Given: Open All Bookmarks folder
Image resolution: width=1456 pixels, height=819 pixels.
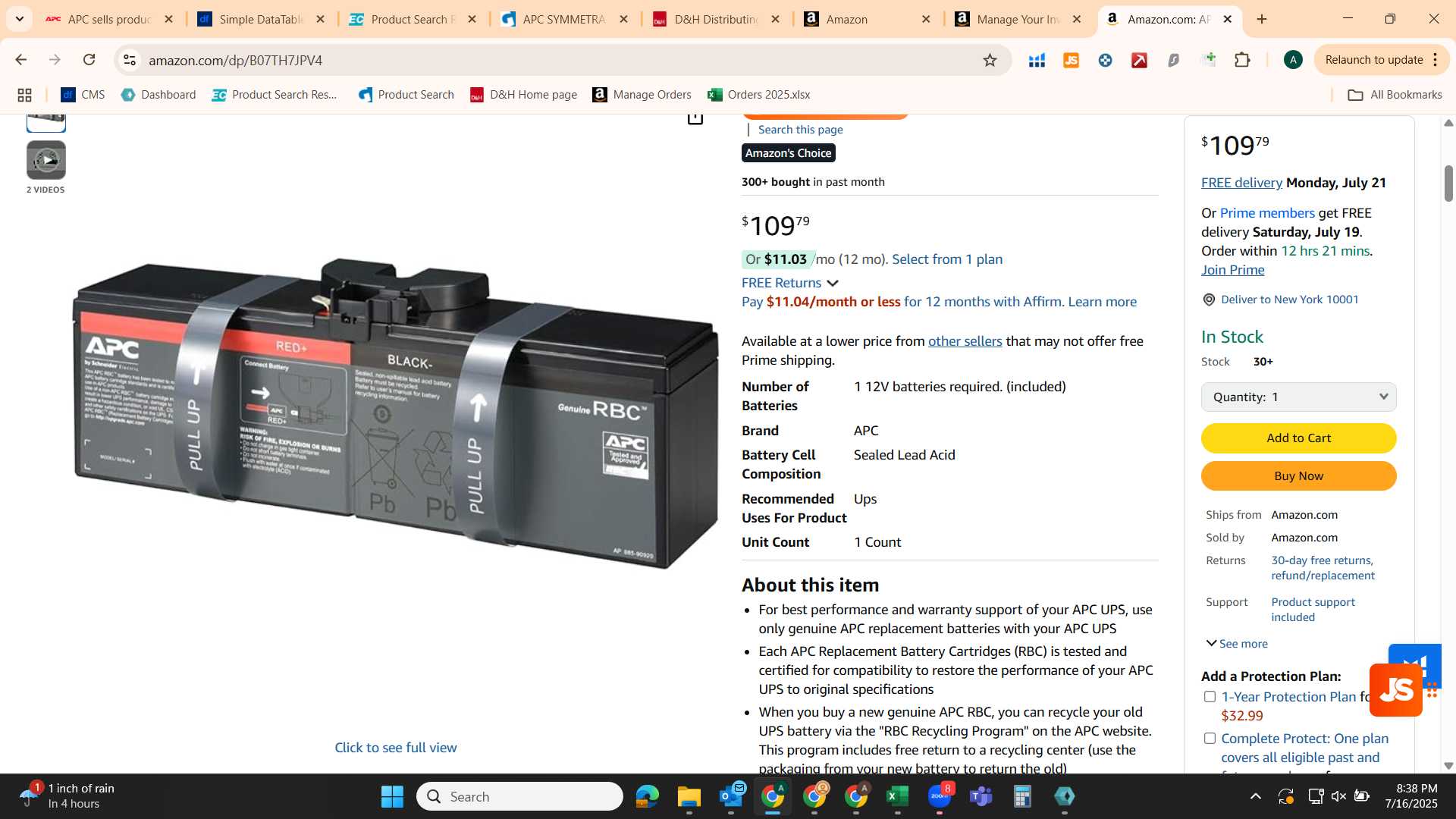Looking at the screenshot, I should 1395,95.
